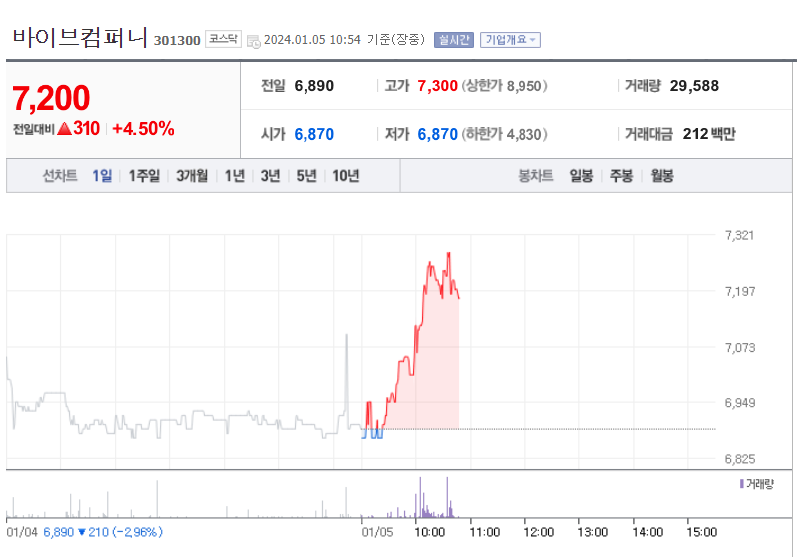Show the 3년 chart range
The width and height of the screenshot is (797, 557).
270,176
